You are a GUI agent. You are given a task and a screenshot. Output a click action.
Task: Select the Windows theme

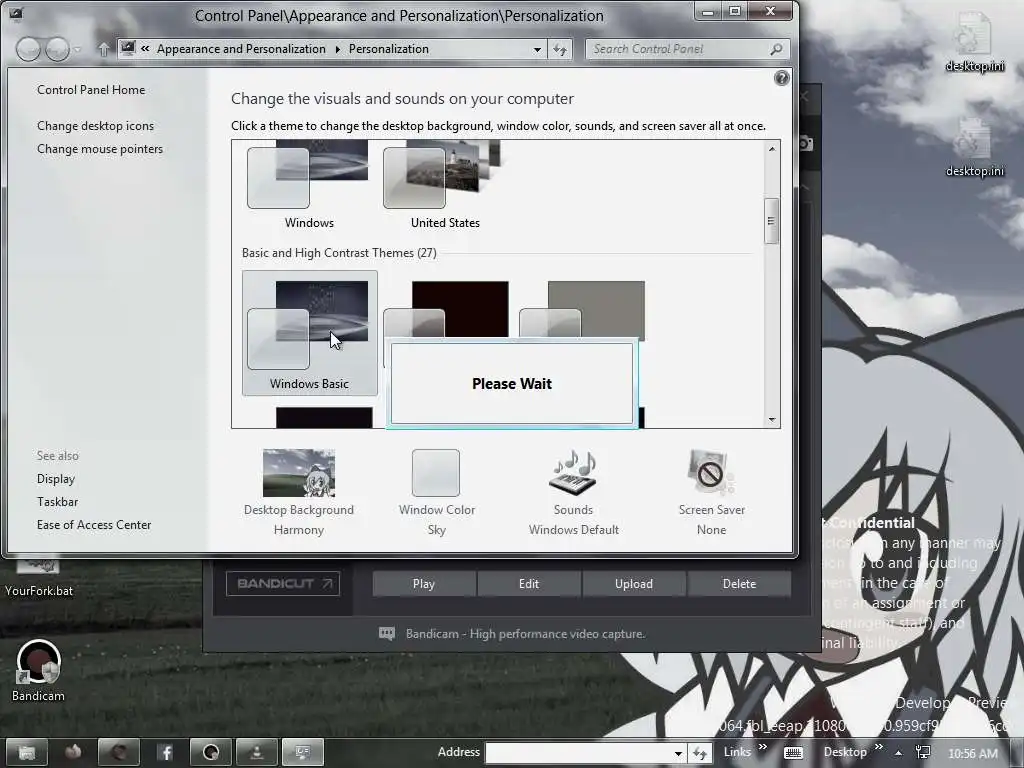[309, 185]
